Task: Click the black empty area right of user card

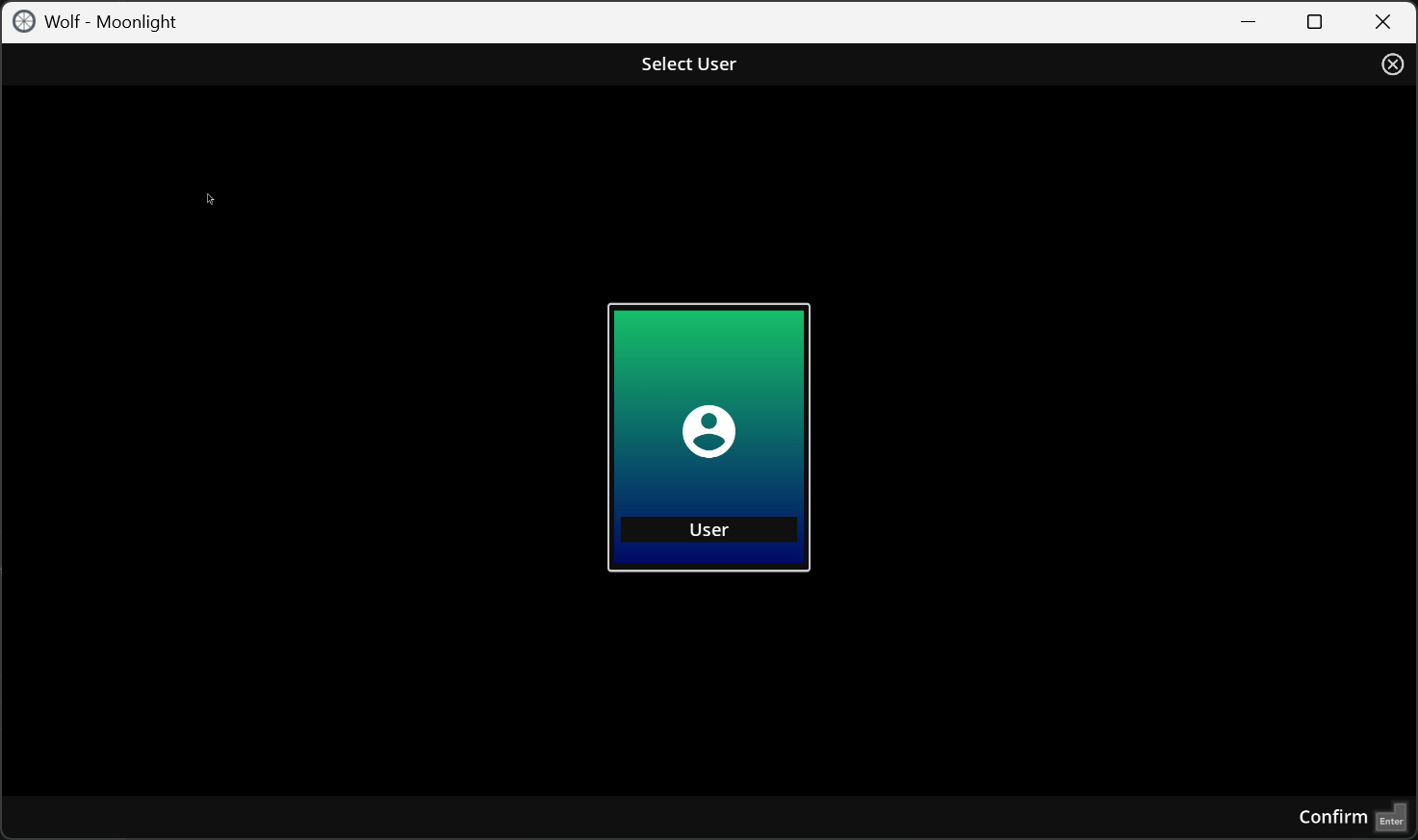Action: pos(1113,438)
